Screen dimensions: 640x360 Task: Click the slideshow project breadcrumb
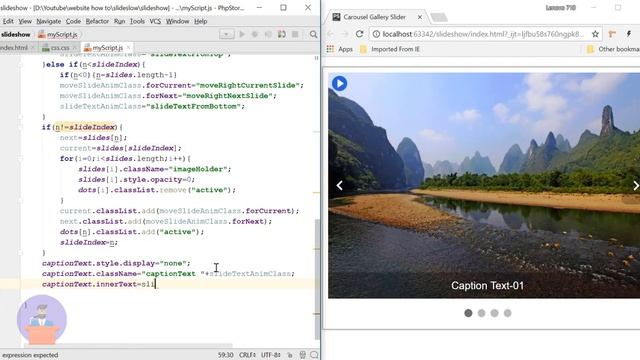[x=16, y=35]
